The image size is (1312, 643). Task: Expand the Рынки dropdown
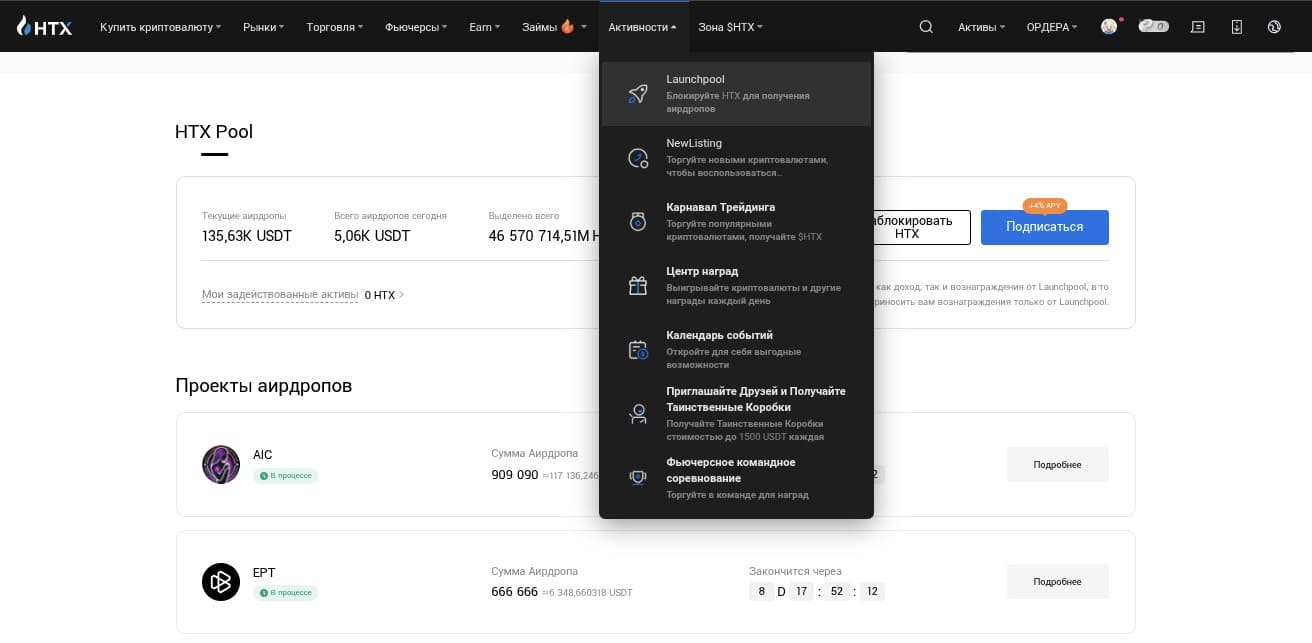pos(264,27)
